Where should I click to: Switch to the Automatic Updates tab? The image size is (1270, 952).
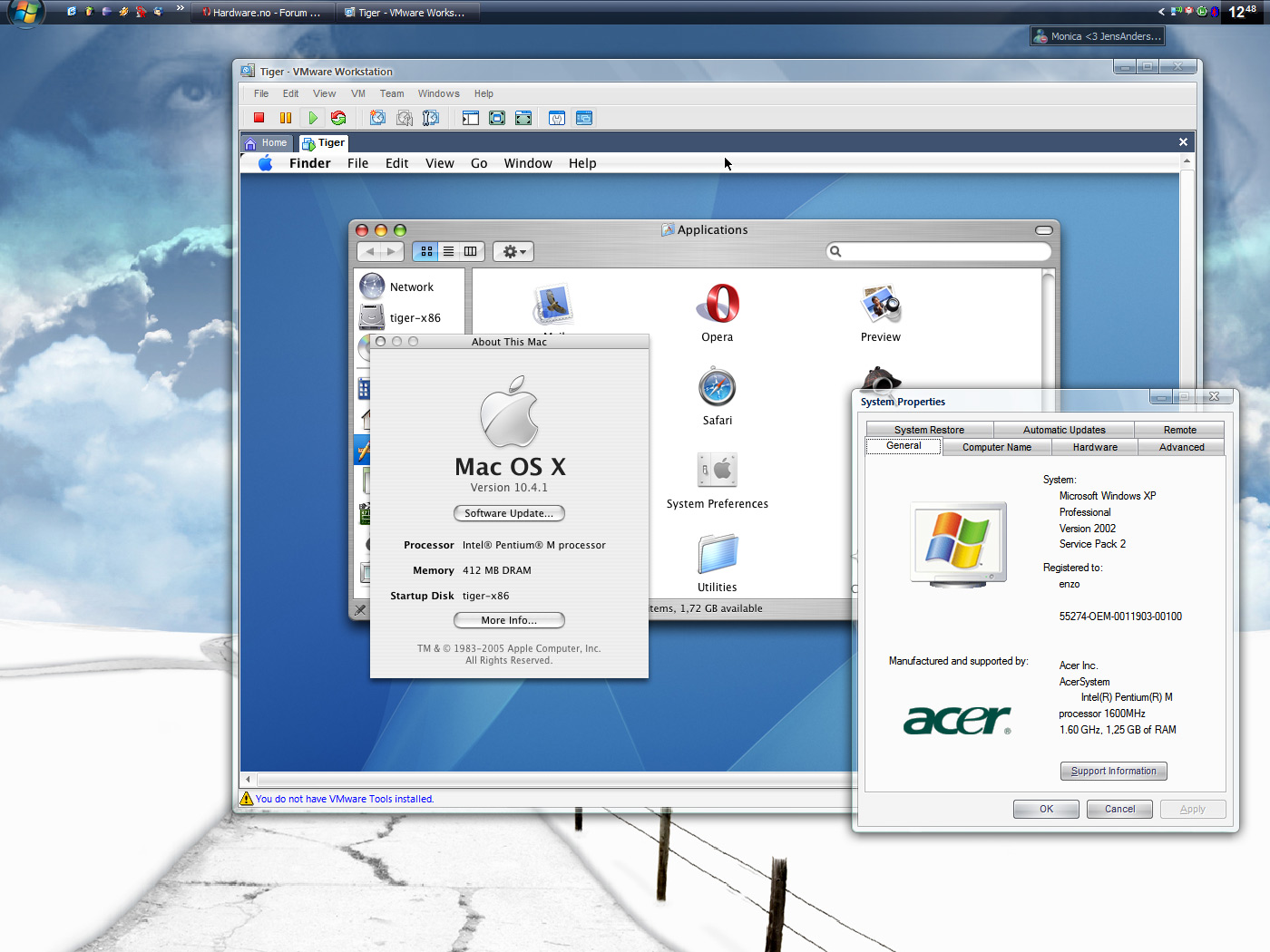point(1064,430)
